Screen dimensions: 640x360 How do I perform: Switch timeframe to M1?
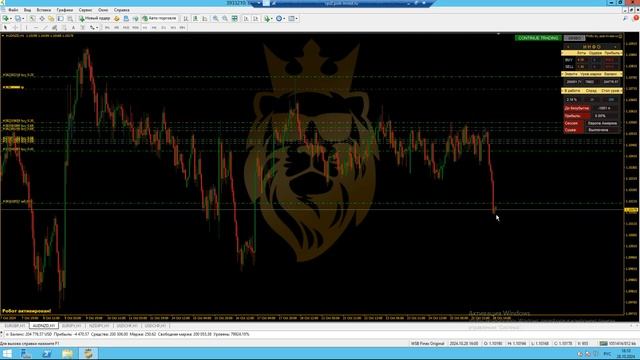click(107, 27)
